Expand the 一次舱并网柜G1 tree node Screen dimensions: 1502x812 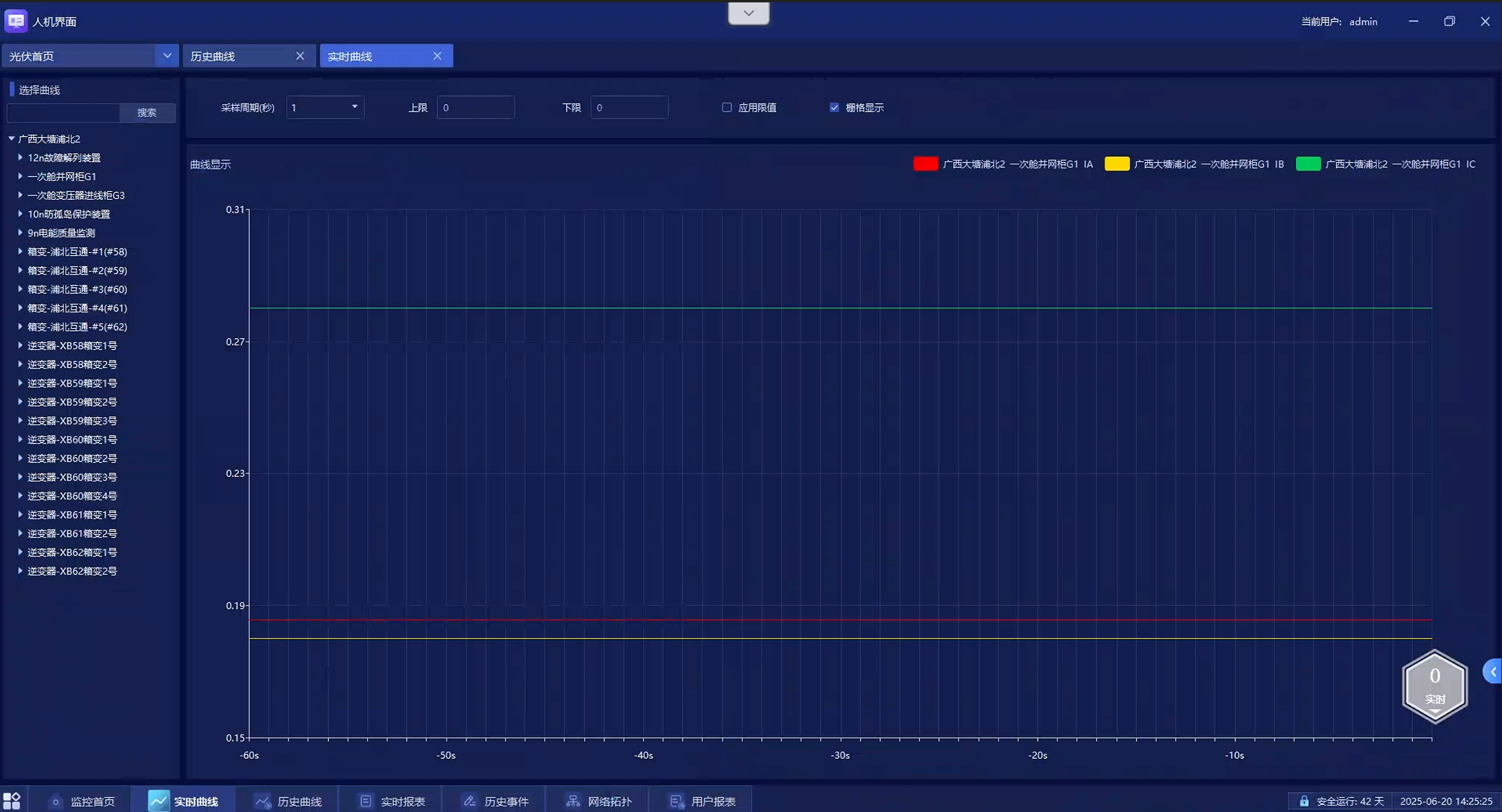coord(20,177)
